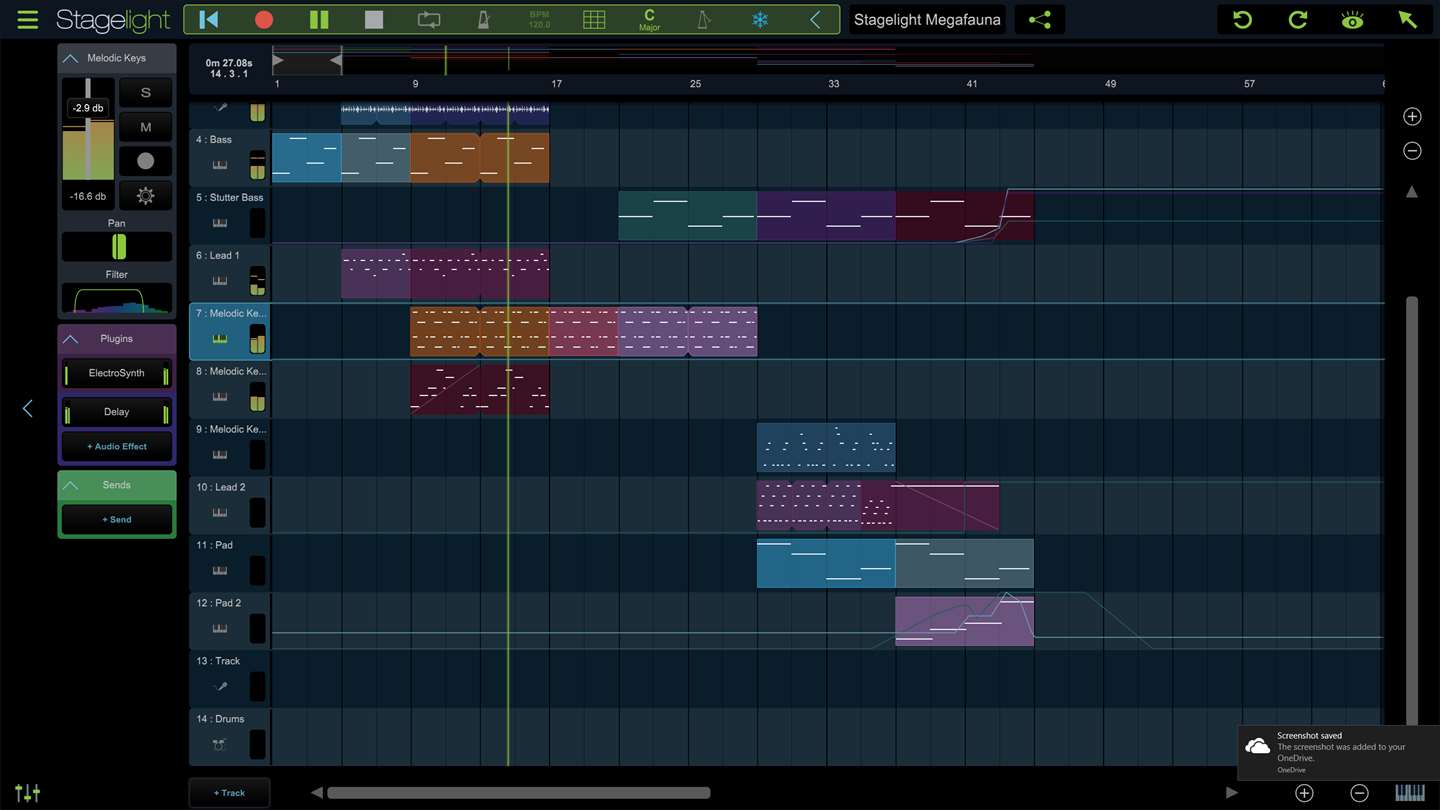Collapse the left sidebar with the blue chevron
The height and width of the screenshot is (810, 1440).
(27, 408)
